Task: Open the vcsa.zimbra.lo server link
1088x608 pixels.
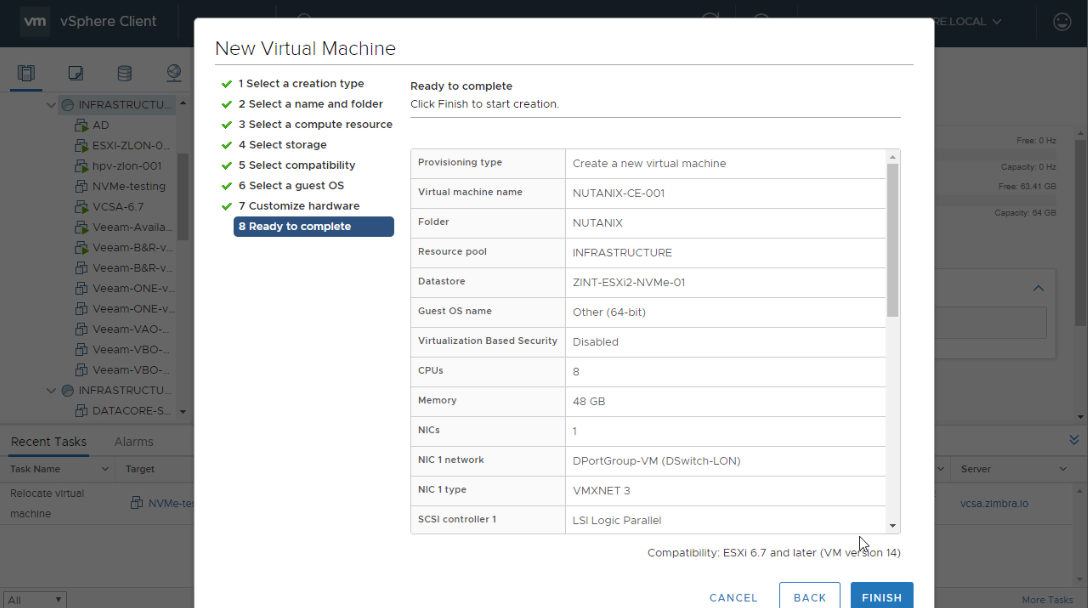Action: [x=994, y=503]
